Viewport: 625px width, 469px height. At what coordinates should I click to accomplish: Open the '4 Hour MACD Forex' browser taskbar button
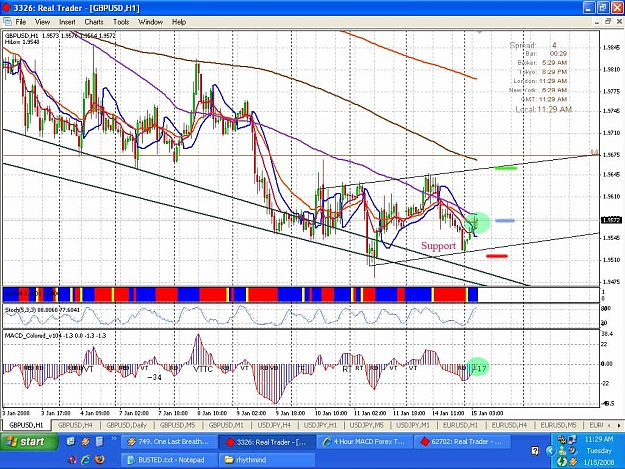pyautogui.click(x=364, y=442)
